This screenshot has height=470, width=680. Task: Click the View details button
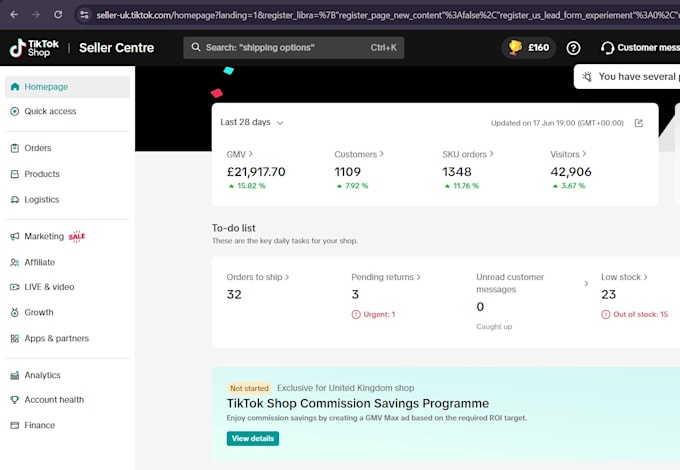tap(253, 438)
